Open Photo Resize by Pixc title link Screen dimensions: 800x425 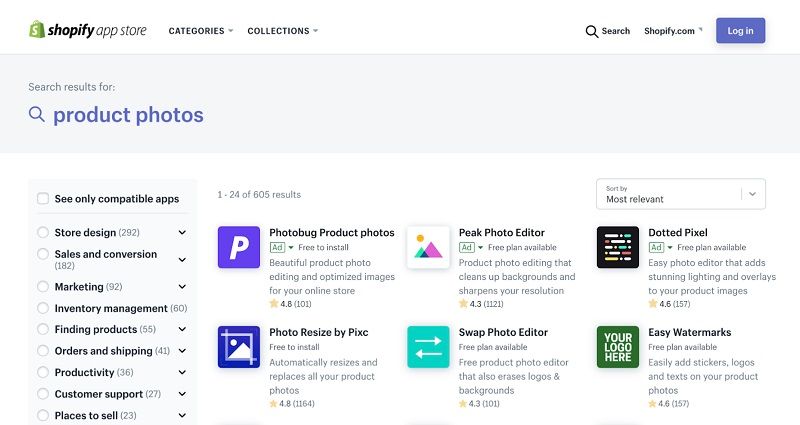tap(319, 332)
